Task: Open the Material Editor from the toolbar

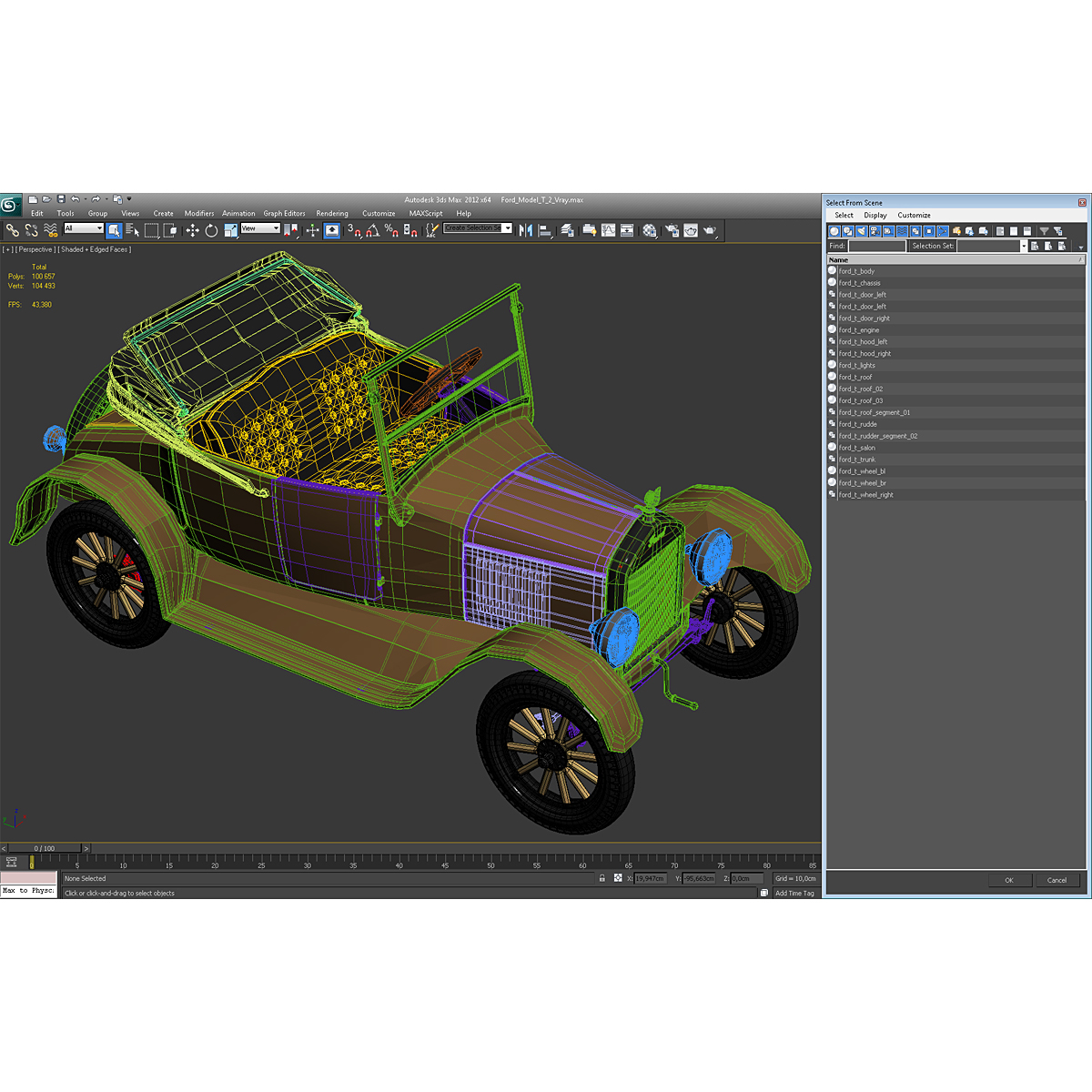Action: (x=649, y=230)
